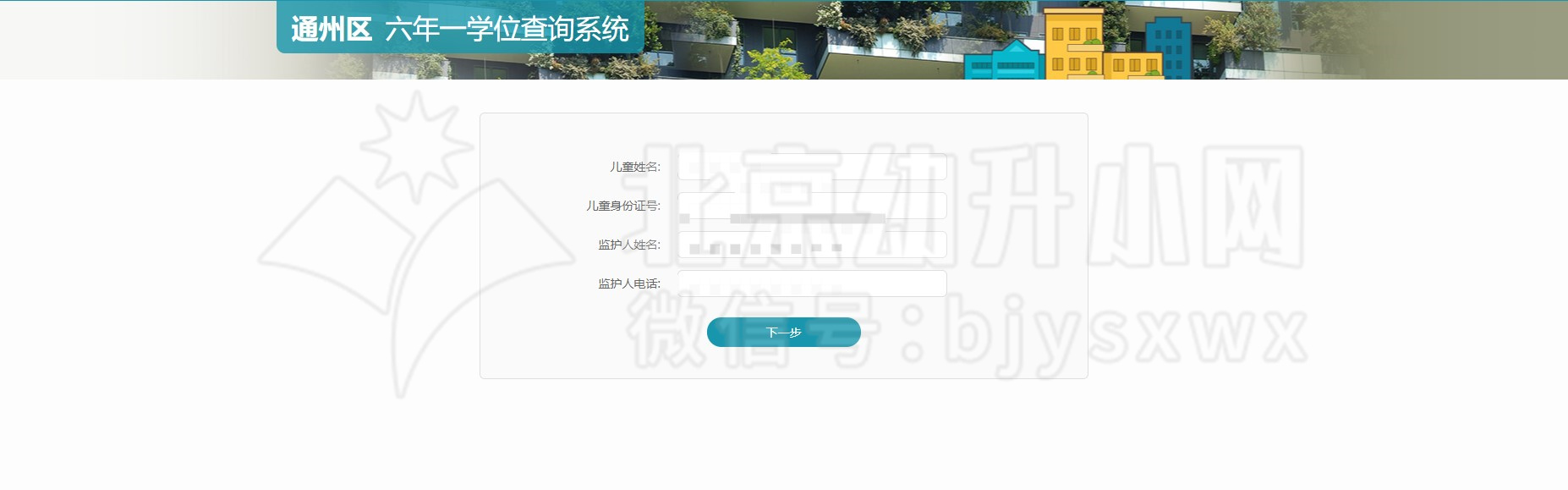This screenshot has width=1568, height=490.
Task: Click the 六年一学位查询系统 heading
Action: click(x=507, y=30)
